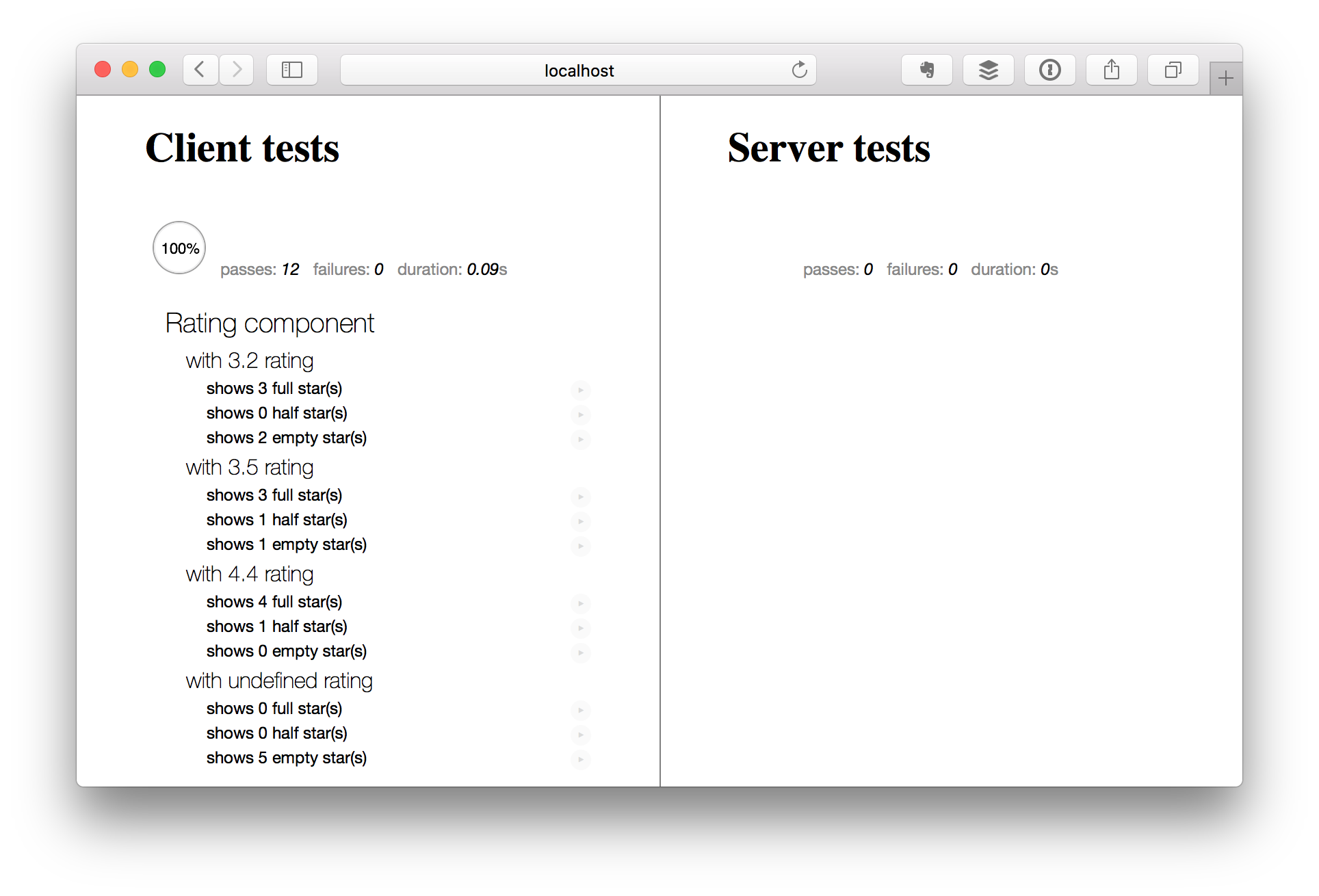Open the 1Password extension button

(1050, 70)
